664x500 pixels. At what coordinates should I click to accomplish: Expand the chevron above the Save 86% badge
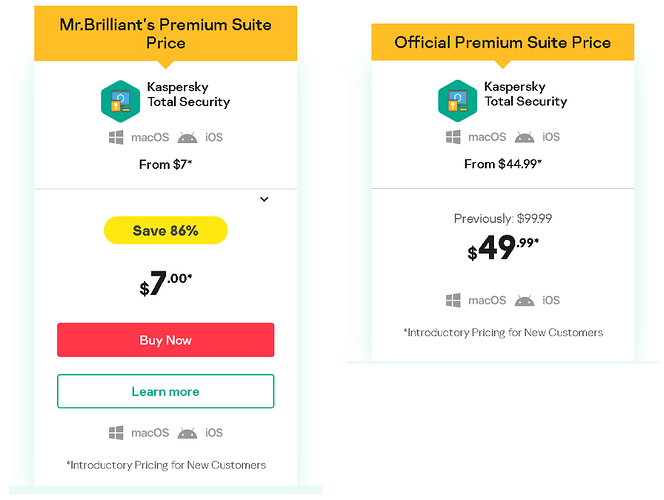pos(264,199)
